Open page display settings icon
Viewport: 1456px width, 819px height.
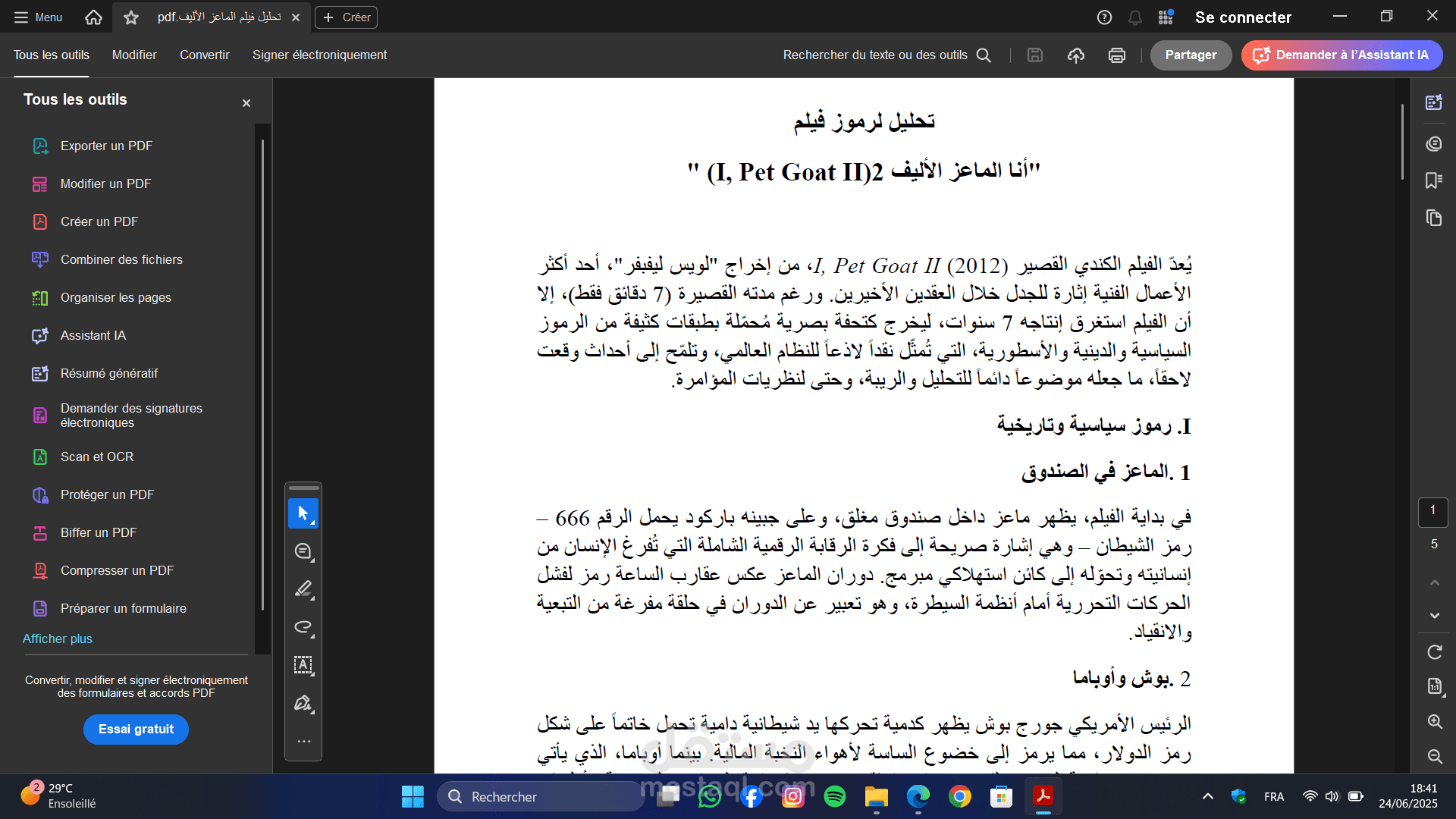[1435, 686]
